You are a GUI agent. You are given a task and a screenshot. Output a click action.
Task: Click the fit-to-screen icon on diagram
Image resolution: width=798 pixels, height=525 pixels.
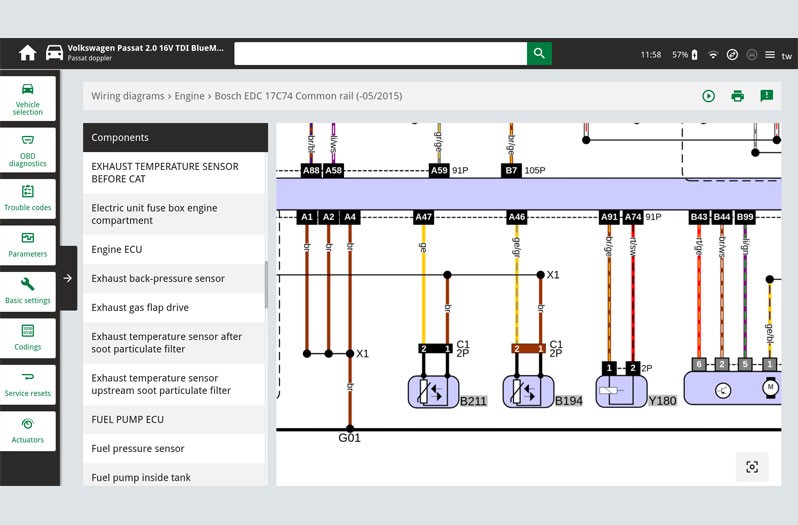point(752,467)
